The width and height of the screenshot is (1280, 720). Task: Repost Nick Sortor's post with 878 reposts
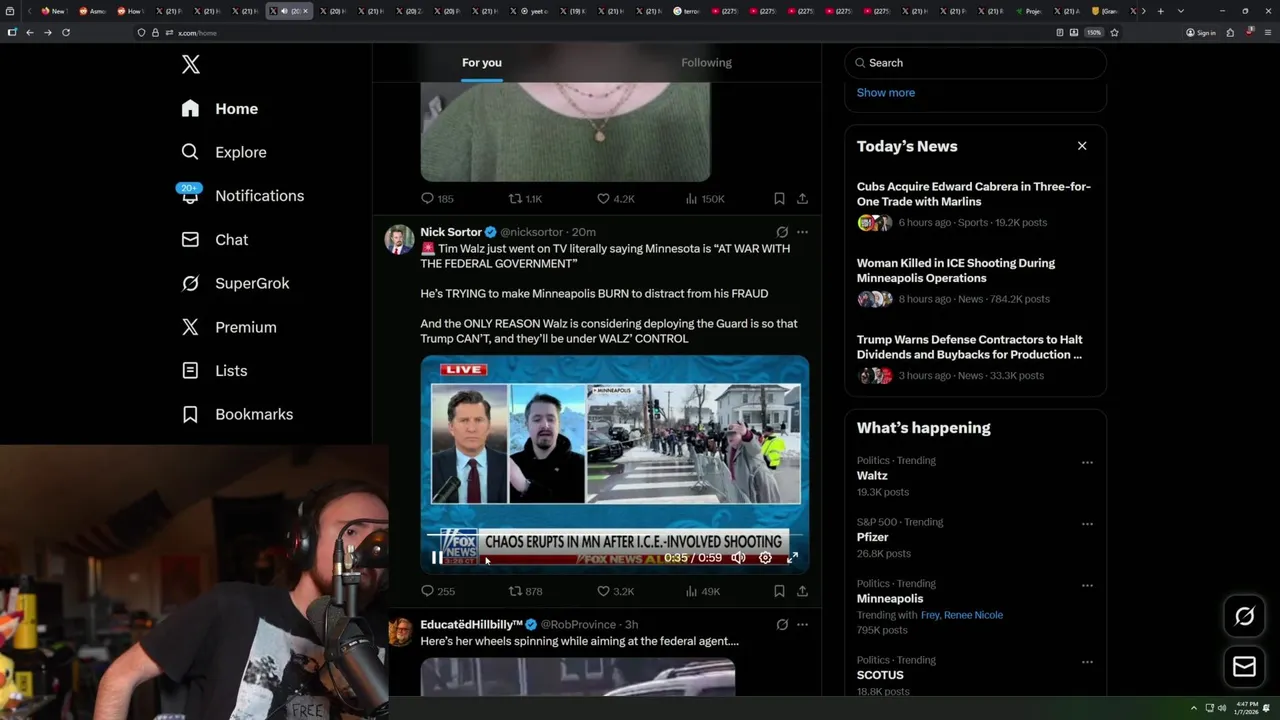526,591
